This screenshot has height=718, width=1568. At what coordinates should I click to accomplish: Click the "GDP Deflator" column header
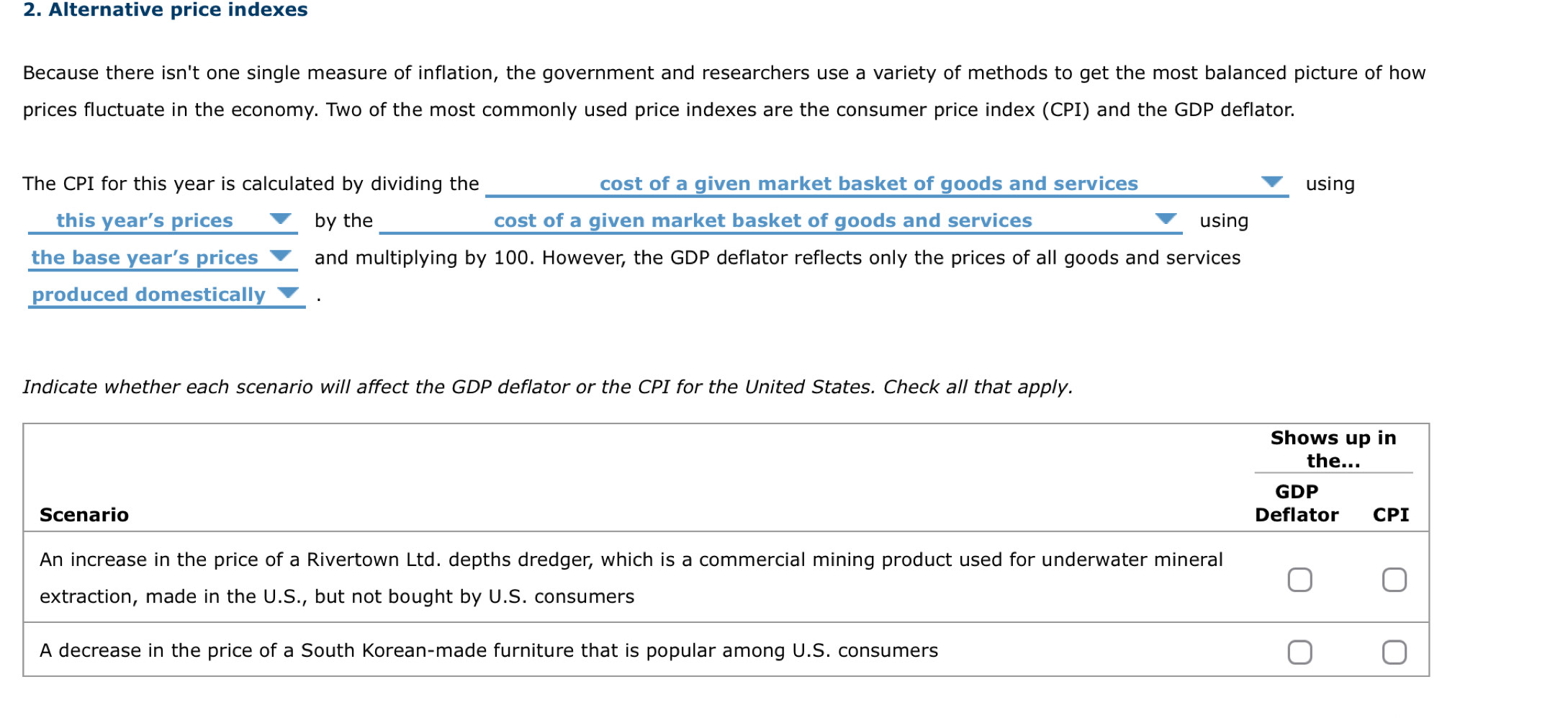[x=1297, y=503]
